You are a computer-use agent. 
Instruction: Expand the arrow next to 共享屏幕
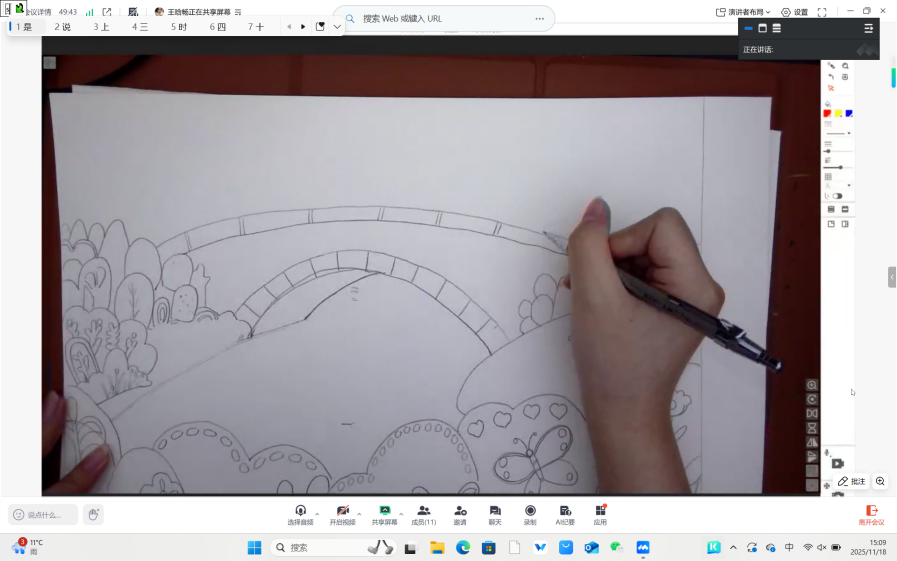(402, 513)
